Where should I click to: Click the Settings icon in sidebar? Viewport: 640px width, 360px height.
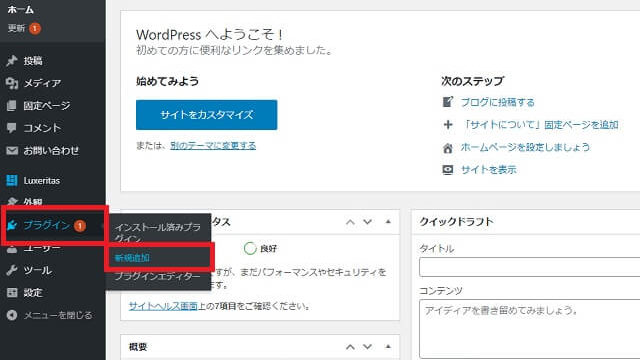(12, 293)
